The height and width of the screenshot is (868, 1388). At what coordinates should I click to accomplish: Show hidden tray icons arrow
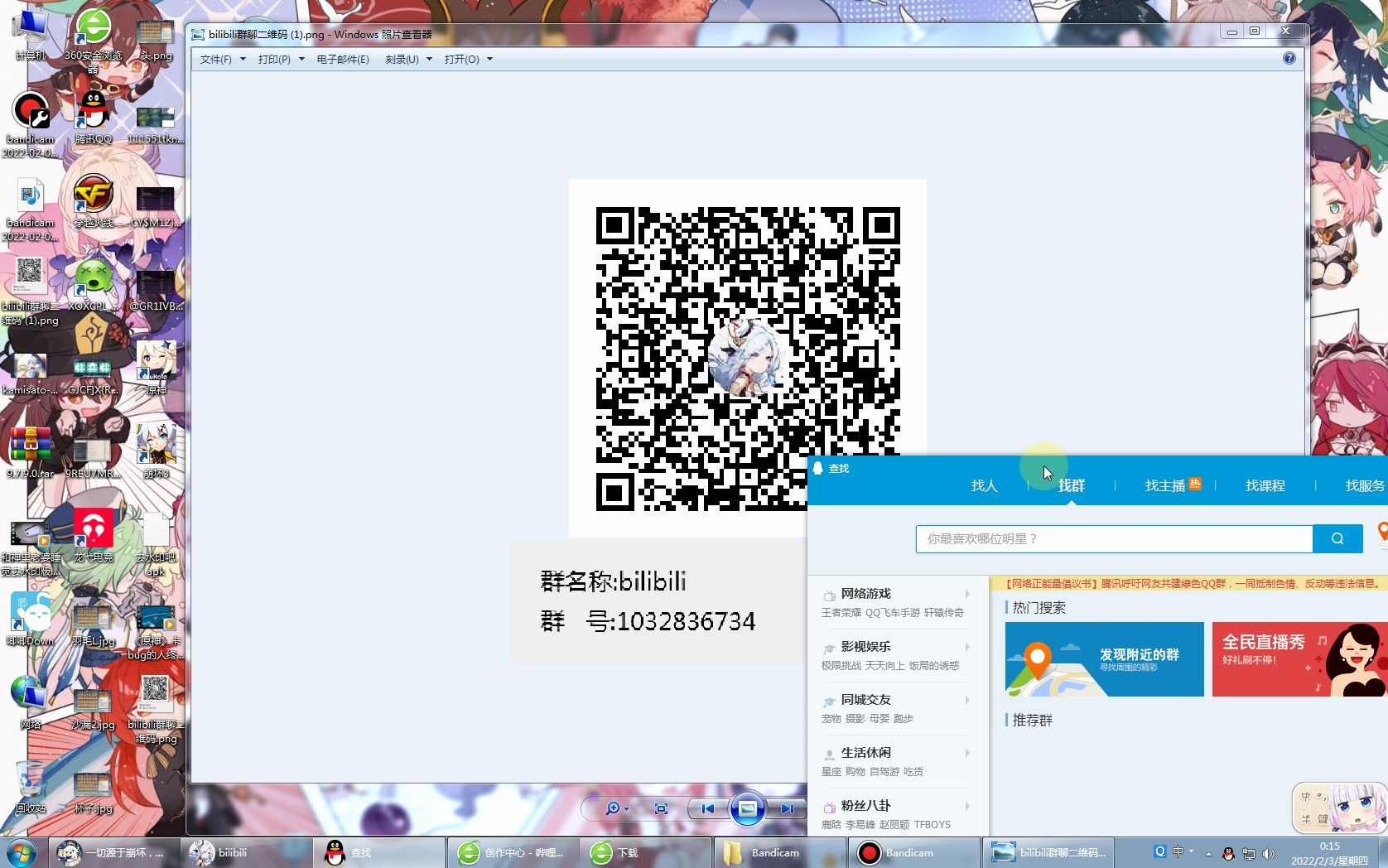[x=1208, y=853]
